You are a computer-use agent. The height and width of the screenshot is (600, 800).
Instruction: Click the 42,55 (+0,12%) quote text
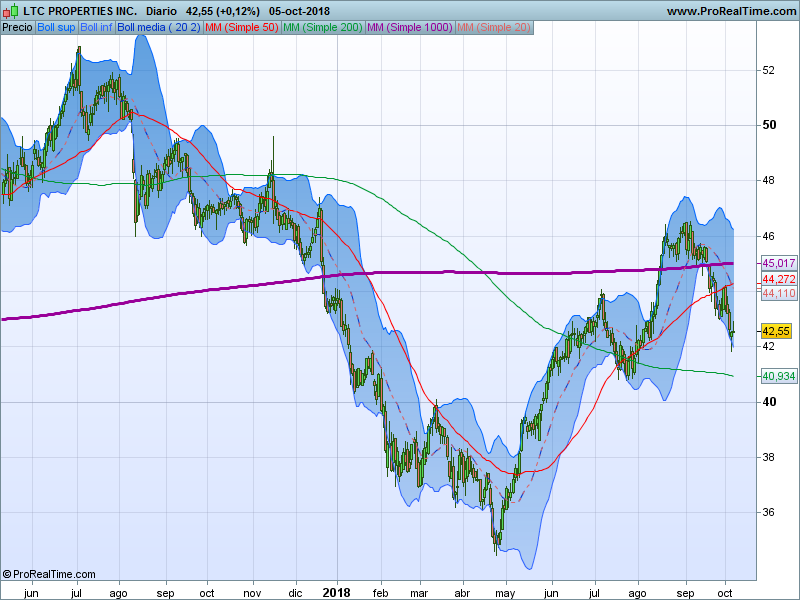pyautogui.click(x=222, y=11)
